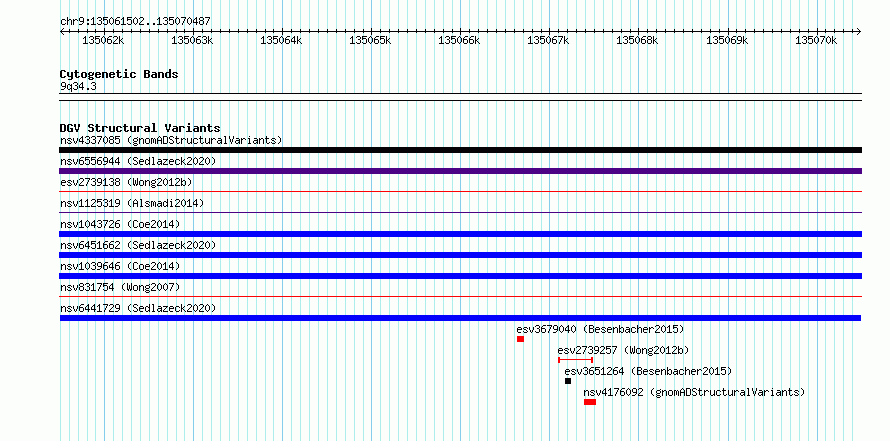890x441 pixels.
Task: Click the blue nsv6441729 variant bar
Action: pos(460,318)
